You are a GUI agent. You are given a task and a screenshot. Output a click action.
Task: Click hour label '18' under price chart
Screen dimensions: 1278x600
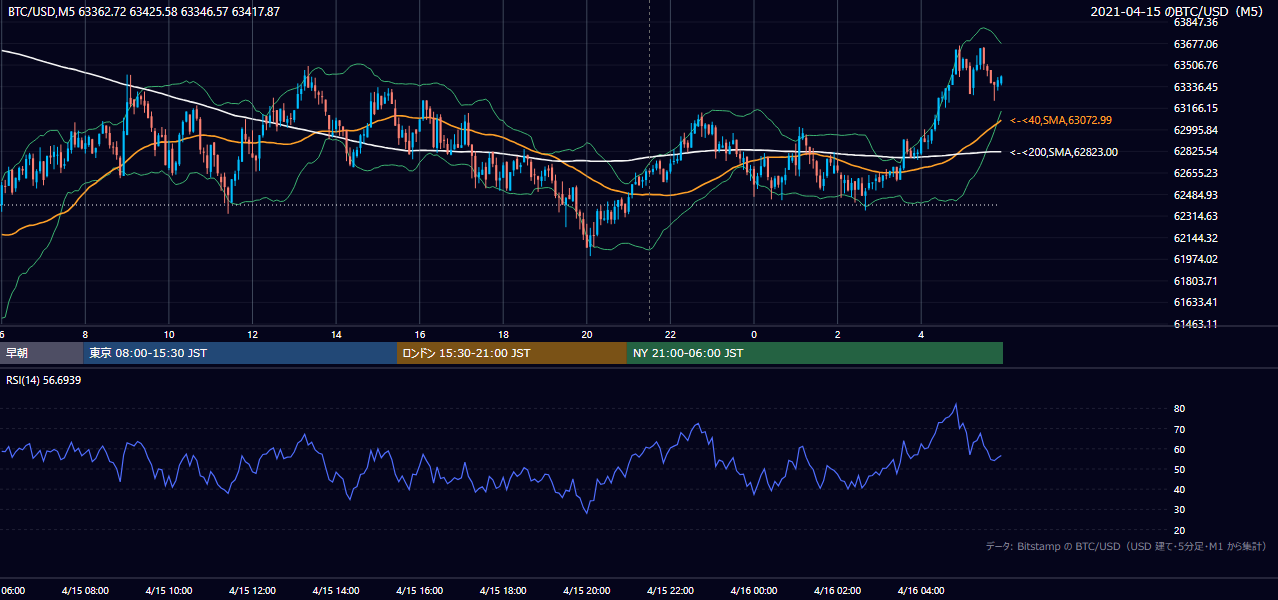(x=503, y=335)
